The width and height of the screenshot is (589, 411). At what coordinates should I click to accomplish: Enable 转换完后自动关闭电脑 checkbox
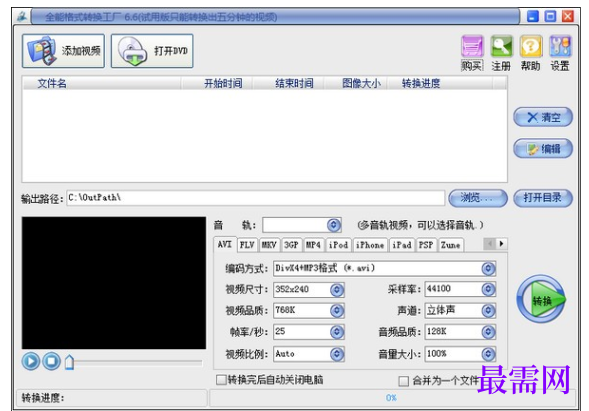point(221,380)
